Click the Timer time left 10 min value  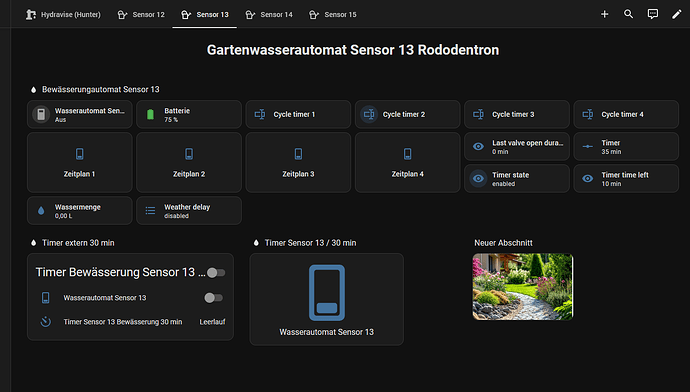pos(611,184)
